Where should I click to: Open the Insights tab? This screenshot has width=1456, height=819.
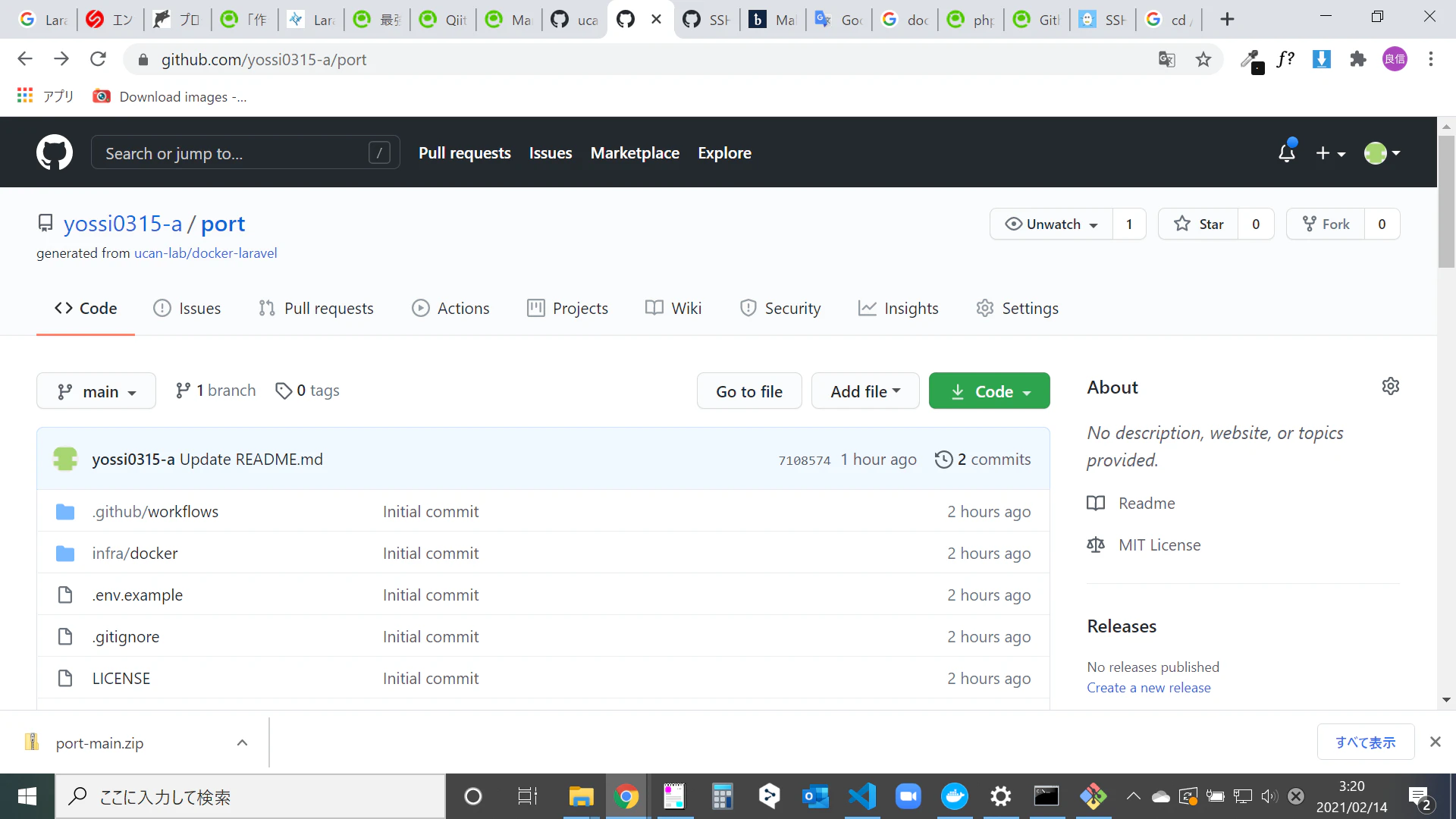click(899, 308)
